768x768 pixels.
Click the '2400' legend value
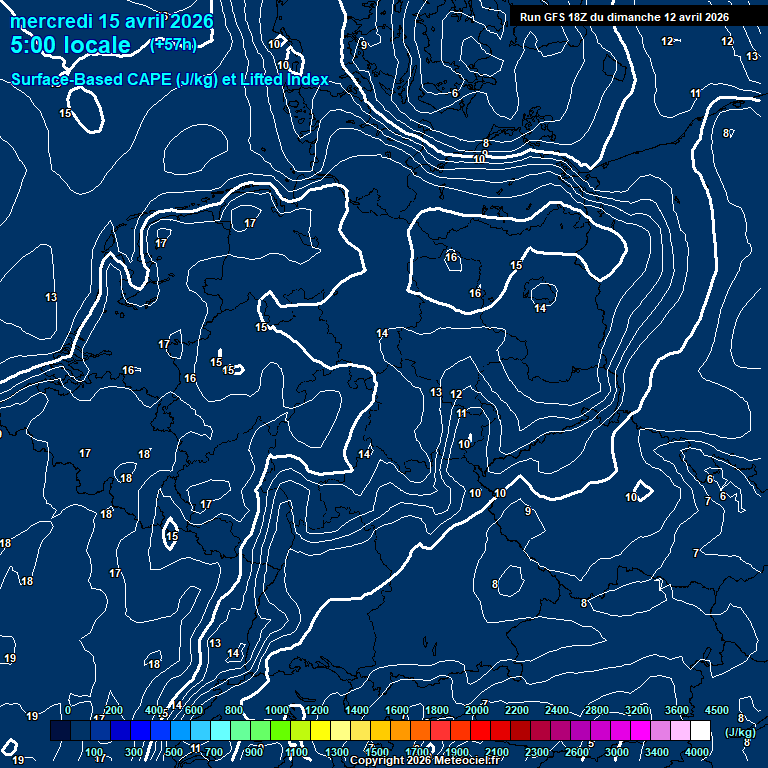pyautogui.click(x=557, y=710)
